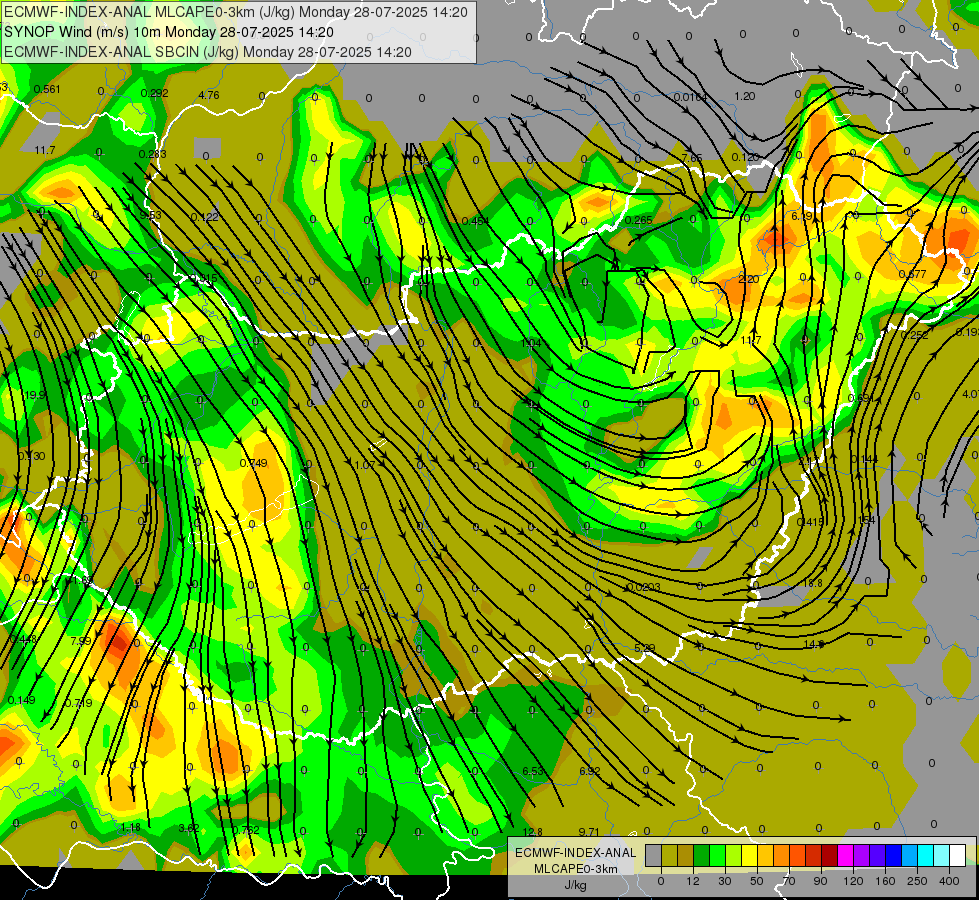Click the '6.19' value on the map
Image resolution: width=979 pixels, height=900 pixels.
coord(802,216)
